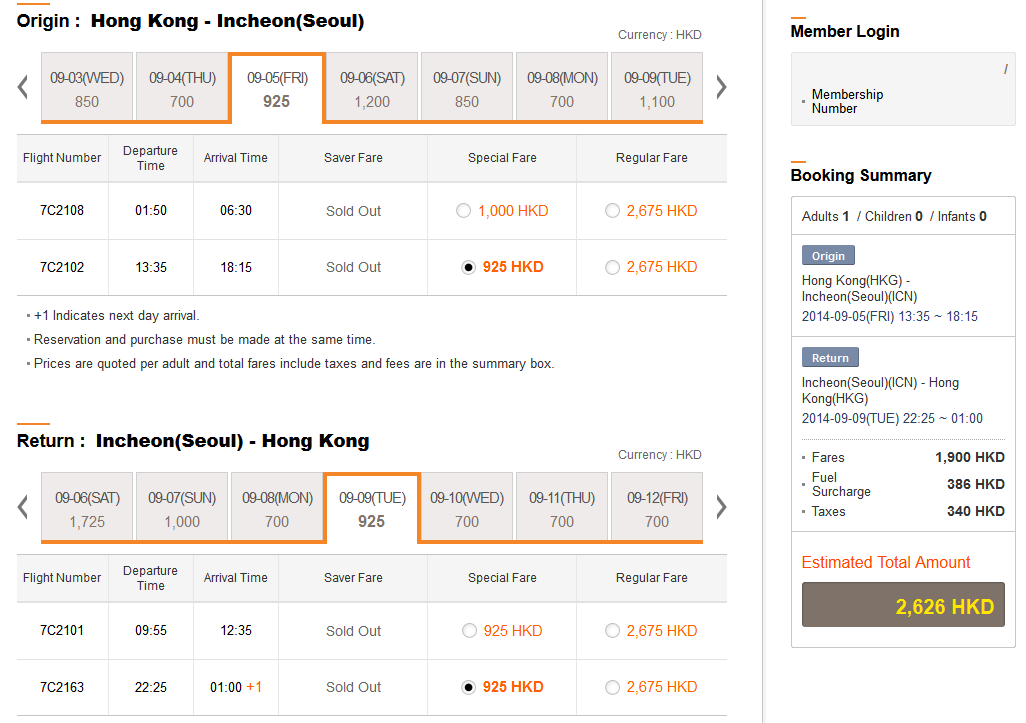The image size is (1026, 723).
Task: Pick 09-06(SAT) 1,200 origin date tab
Action: (372, 88)
